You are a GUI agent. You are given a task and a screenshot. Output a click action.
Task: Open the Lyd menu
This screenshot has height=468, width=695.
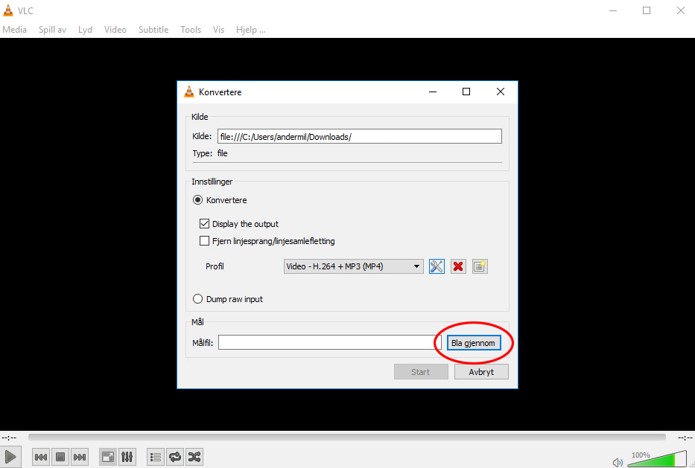(85, 30)
